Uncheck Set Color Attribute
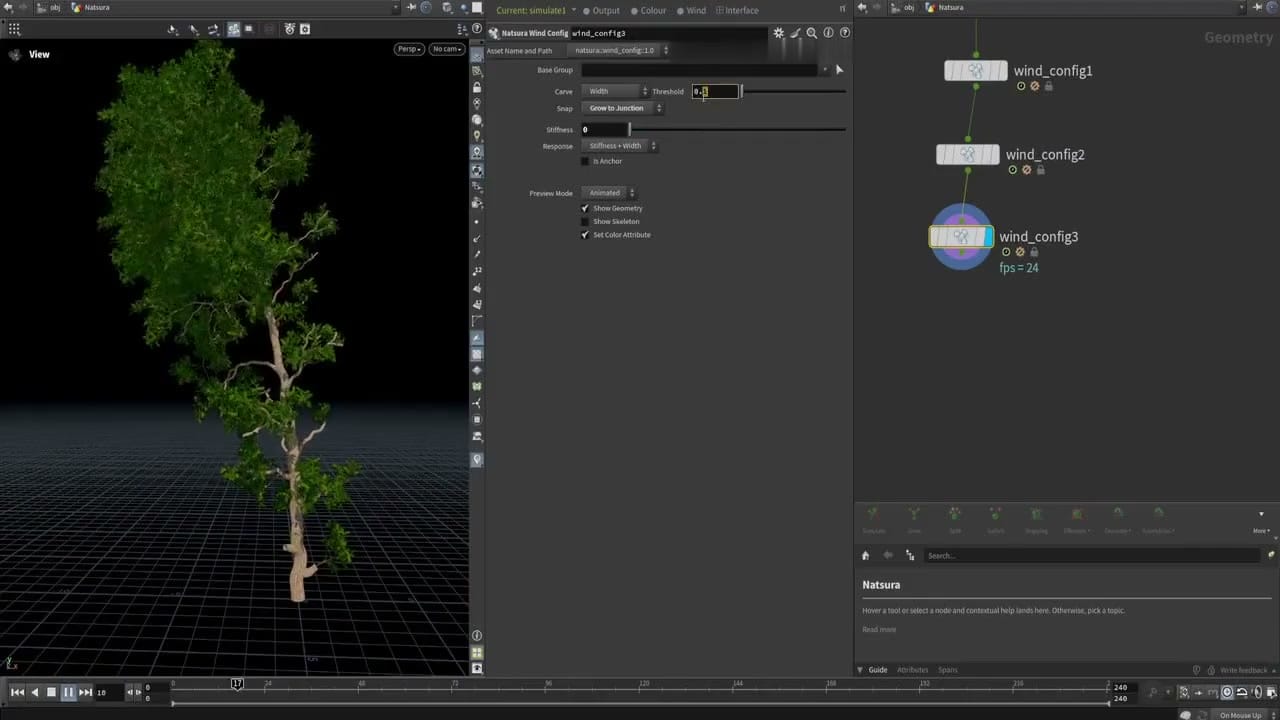This screenshot has height=720, width=1280. tap(585, 235)
